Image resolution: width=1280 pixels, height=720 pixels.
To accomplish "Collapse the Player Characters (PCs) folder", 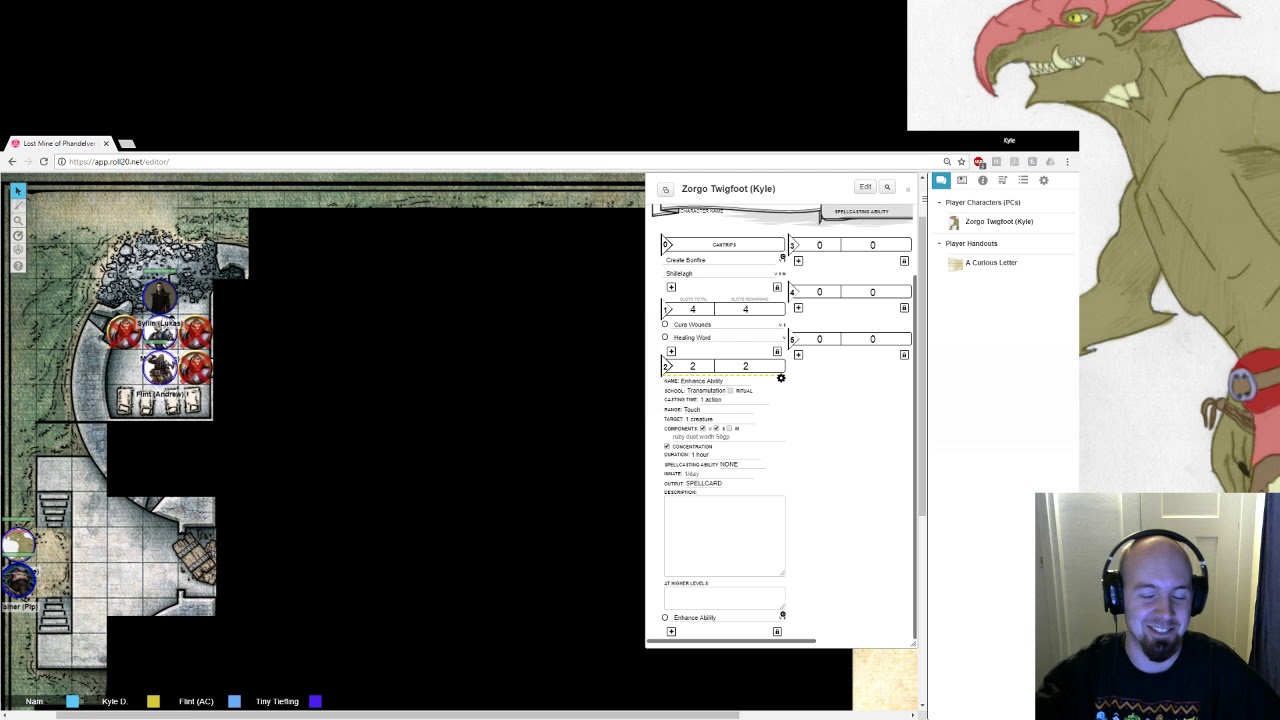I will pos(939,203).
